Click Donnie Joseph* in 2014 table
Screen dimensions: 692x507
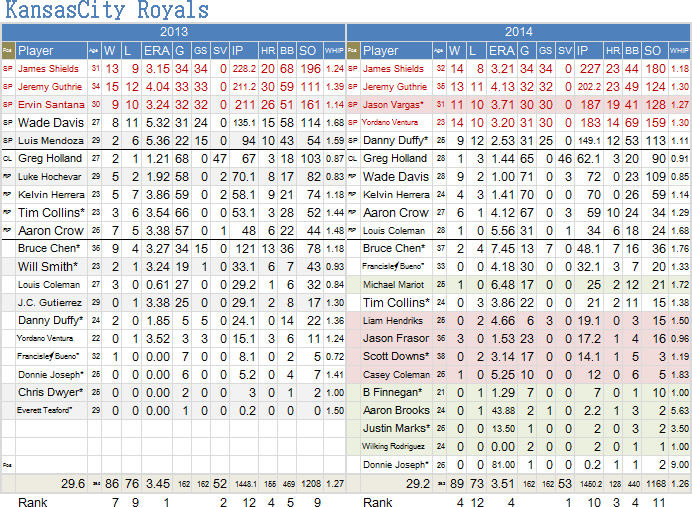[395, 465]
